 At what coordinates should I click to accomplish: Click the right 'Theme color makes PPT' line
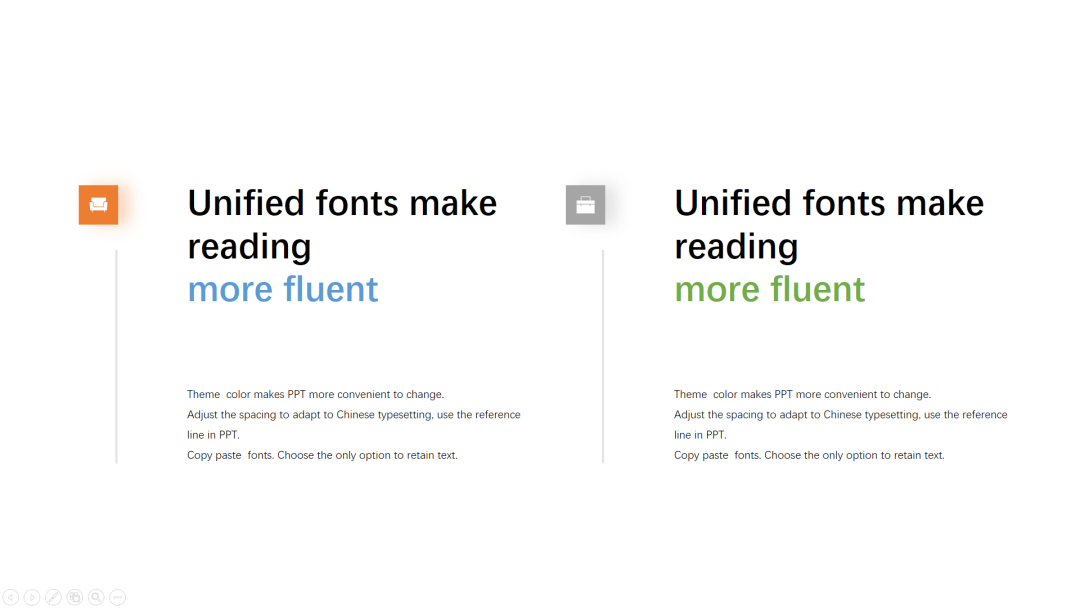[802, 395]
